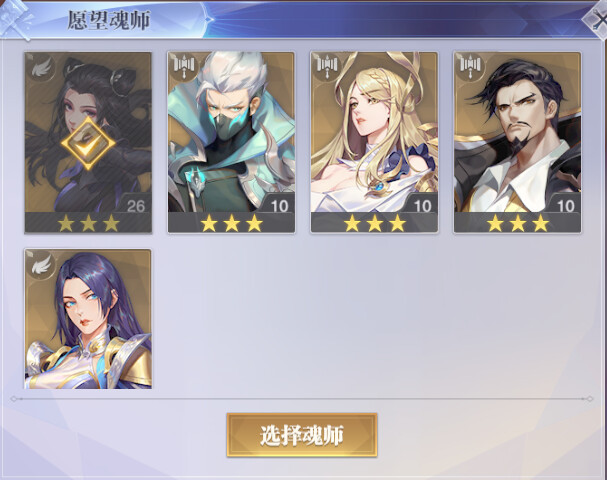The height and width of the screenshot is (480, 607).
Task: Click the level 10 badge on goatee man card
Action: (565, 204)
